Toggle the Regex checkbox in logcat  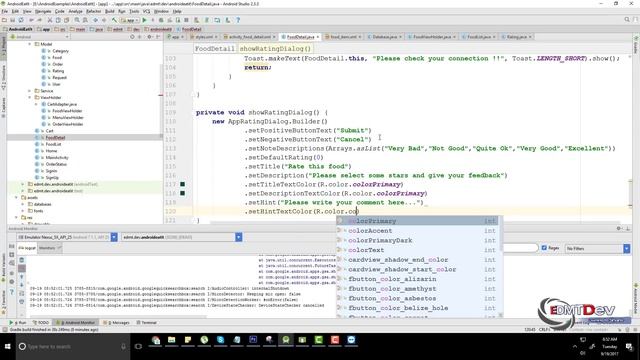(x=544, y=248)
